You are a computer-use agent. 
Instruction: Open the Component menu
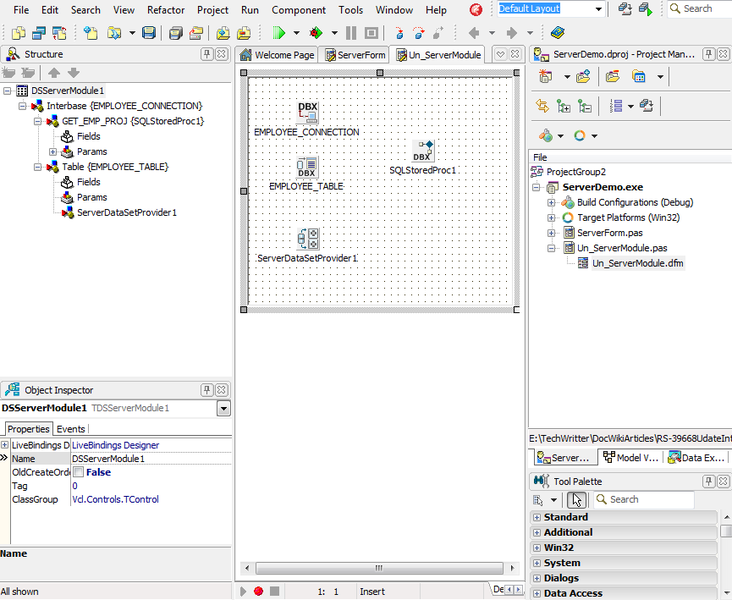pos(299,10)
